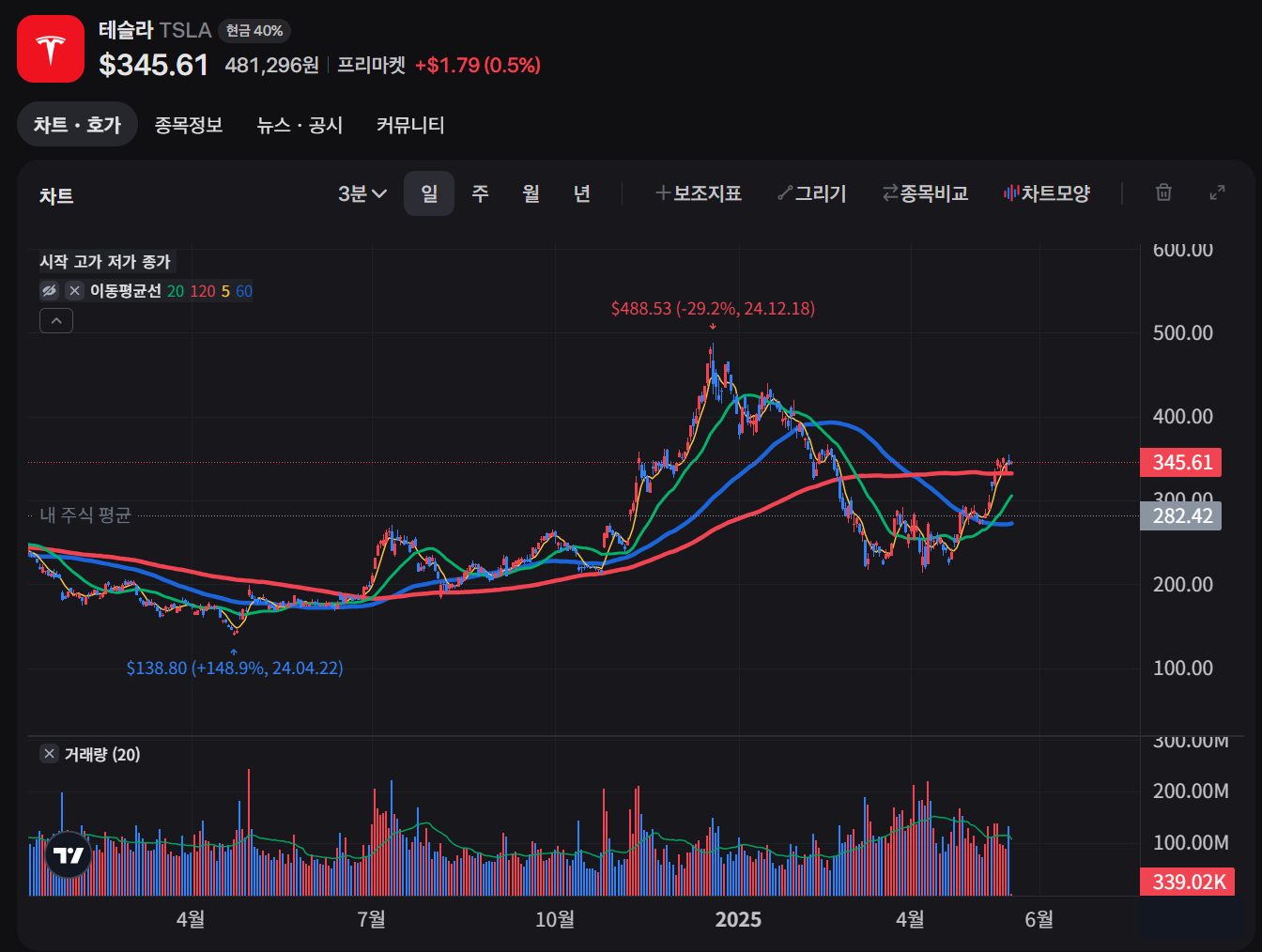1262x952 pixels.
Task: Click the $345.61 header price
Action: (x=154, y=65)
